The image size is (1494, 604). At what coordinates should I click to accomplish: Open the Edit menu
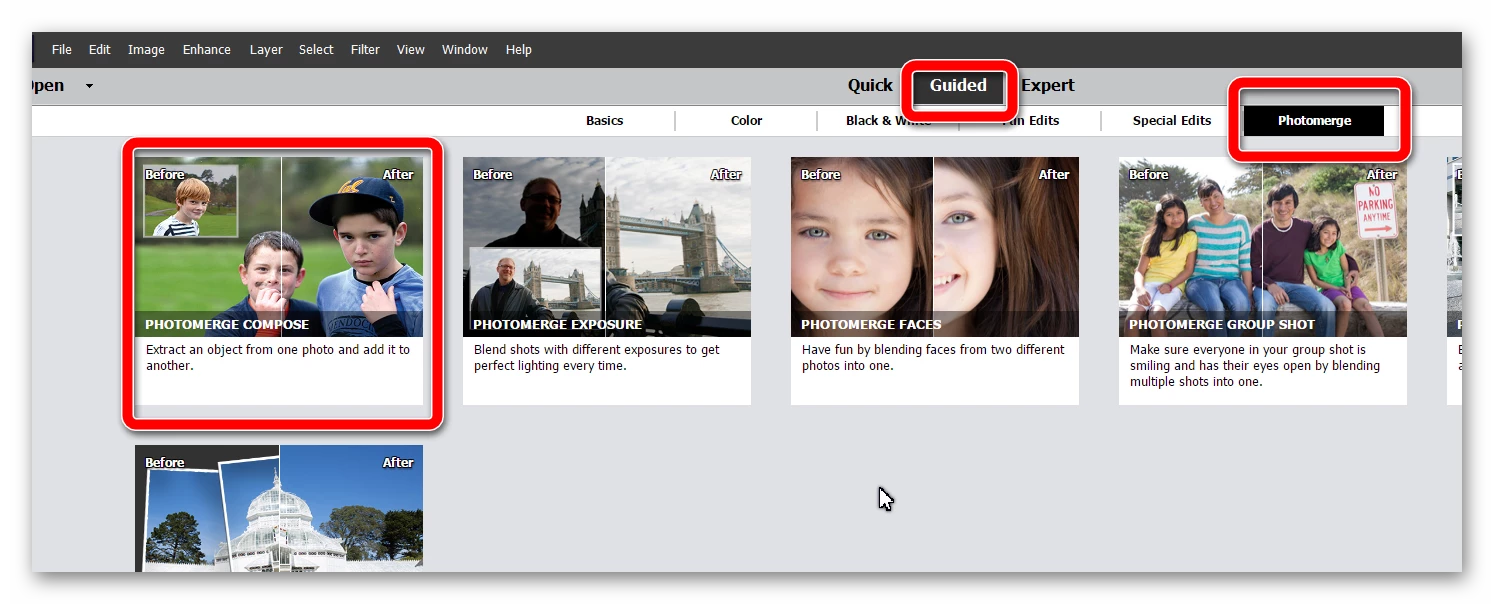pos(99,50)
